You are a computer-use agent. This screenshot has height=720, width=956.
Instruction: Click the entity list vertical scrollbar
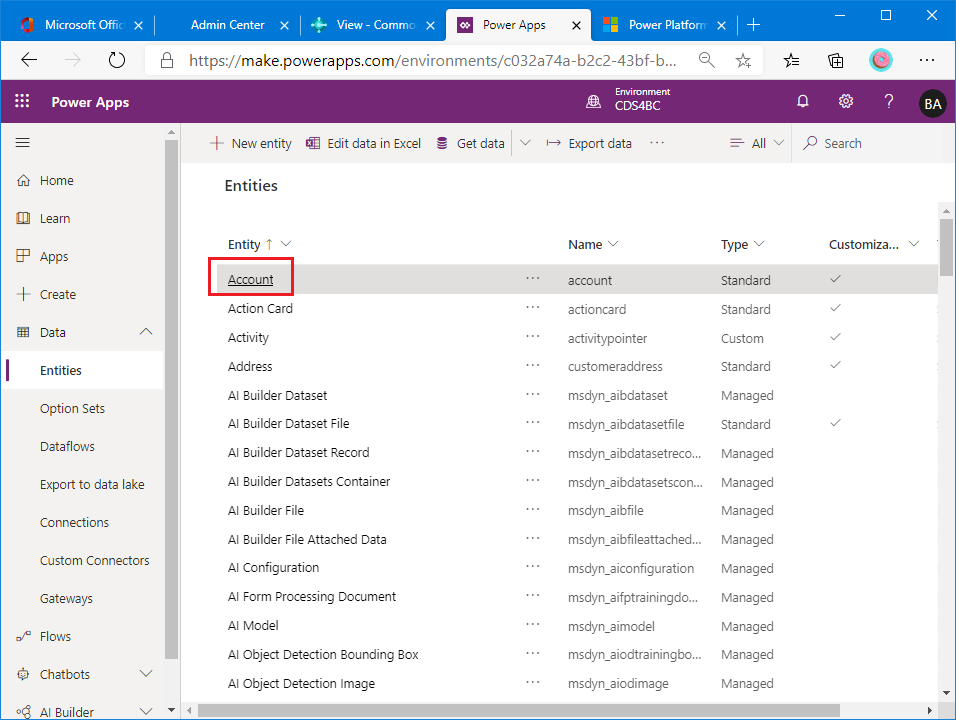[946, 248]
